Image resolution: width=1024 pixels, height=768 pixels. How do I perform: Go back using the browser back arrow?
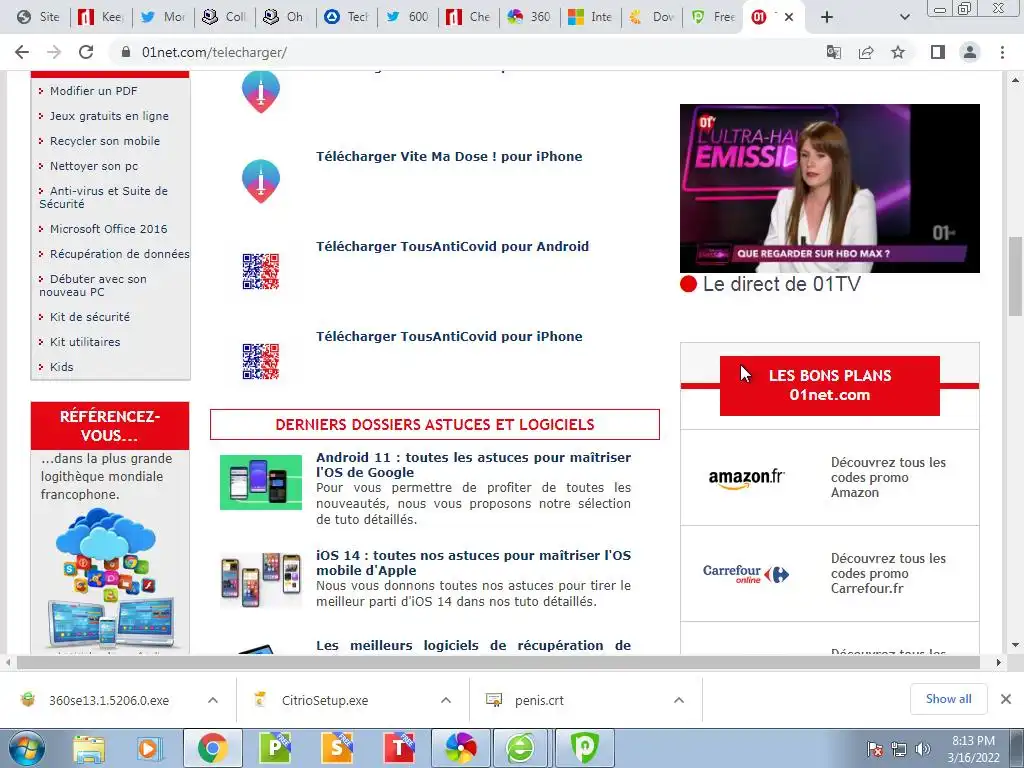coord(22,52)
